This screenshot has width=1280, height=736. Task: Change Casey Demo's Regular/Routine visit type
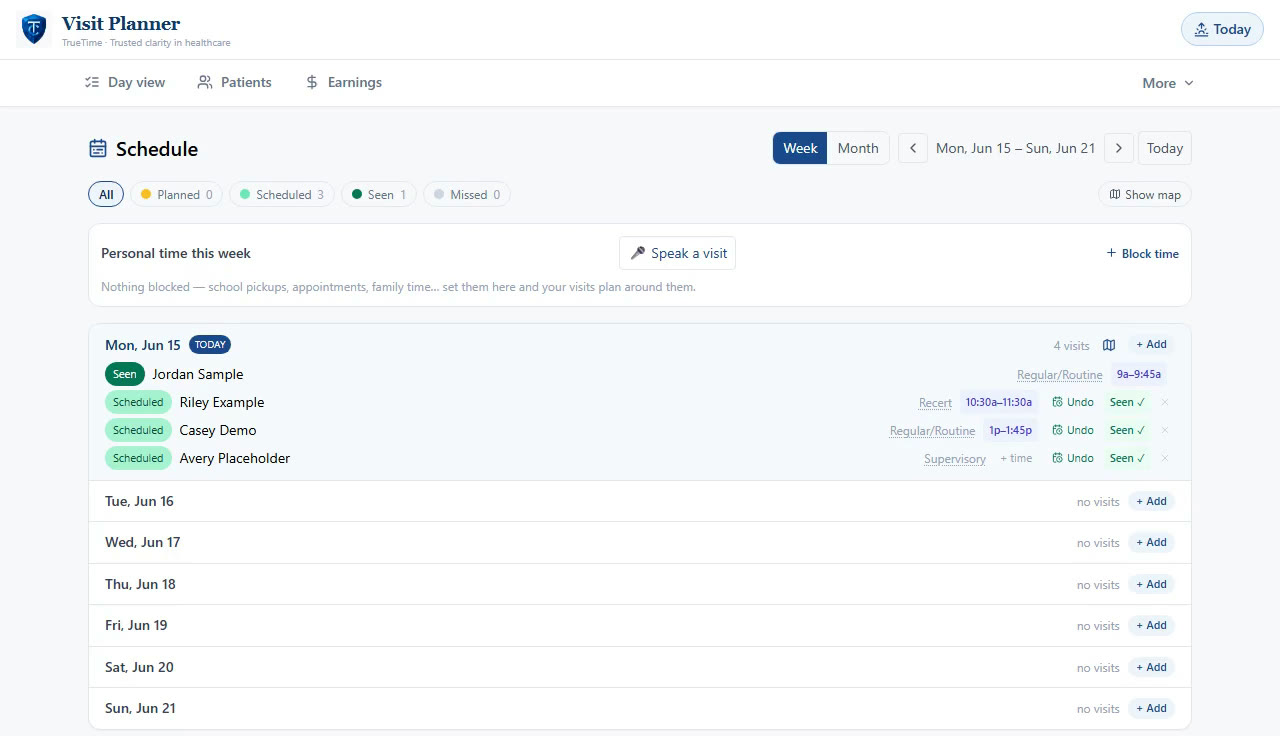click(932, 431)
